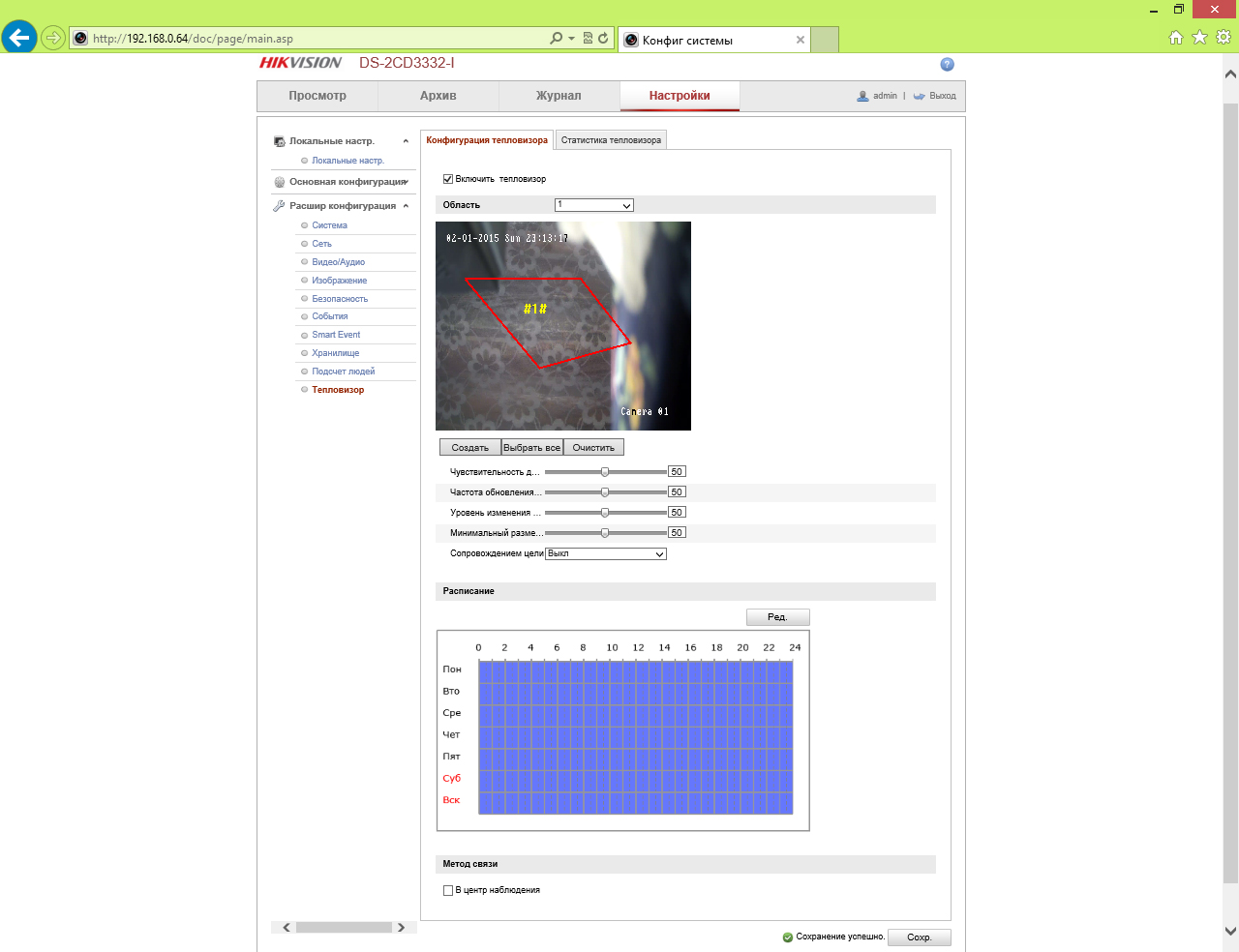The width and height of the screenshot is (1239, 952).
Task: Open the help question mark icon
Action: click(x=947, y=64)
